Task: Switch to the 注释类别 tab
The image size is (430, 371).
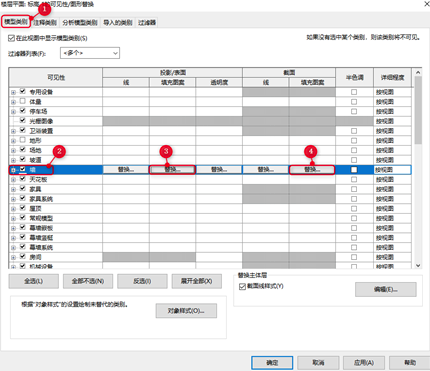Action: (x=45, y=22)
